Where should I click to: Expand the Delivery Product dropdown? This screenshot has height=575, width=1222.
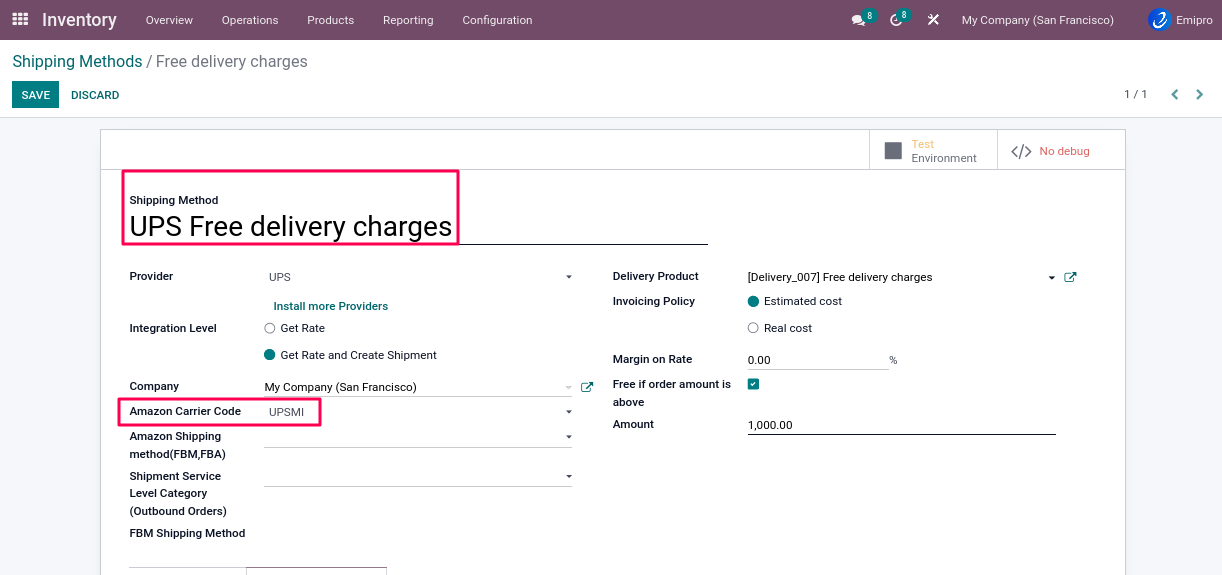(x=1051, y=278)
